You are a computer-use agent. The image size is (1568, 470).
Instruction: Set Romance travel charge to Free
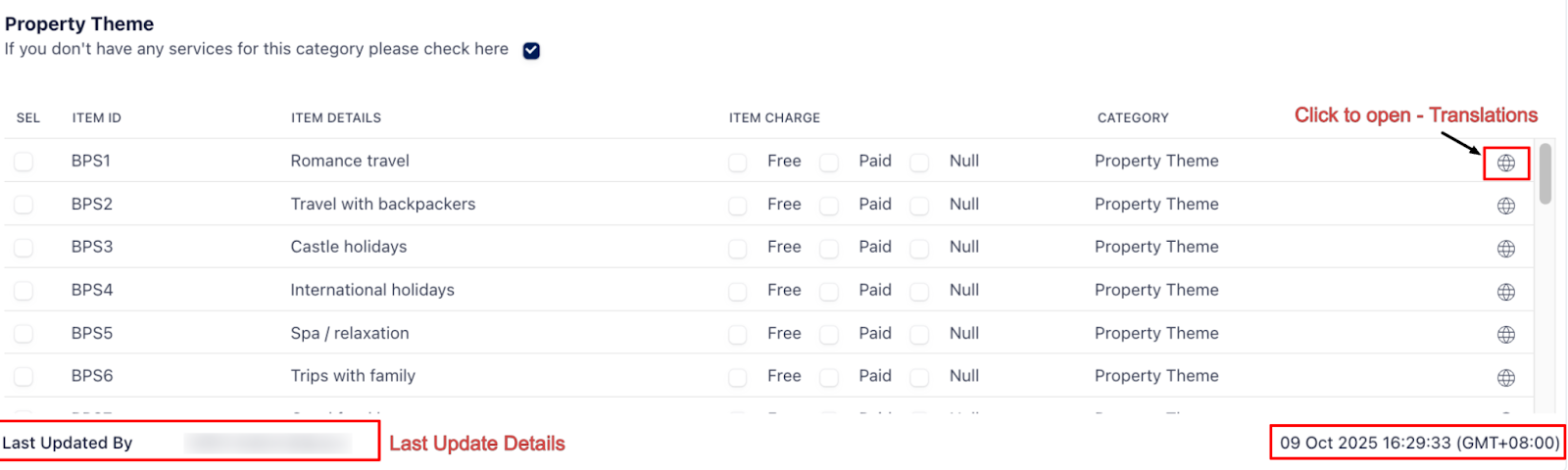738,163
